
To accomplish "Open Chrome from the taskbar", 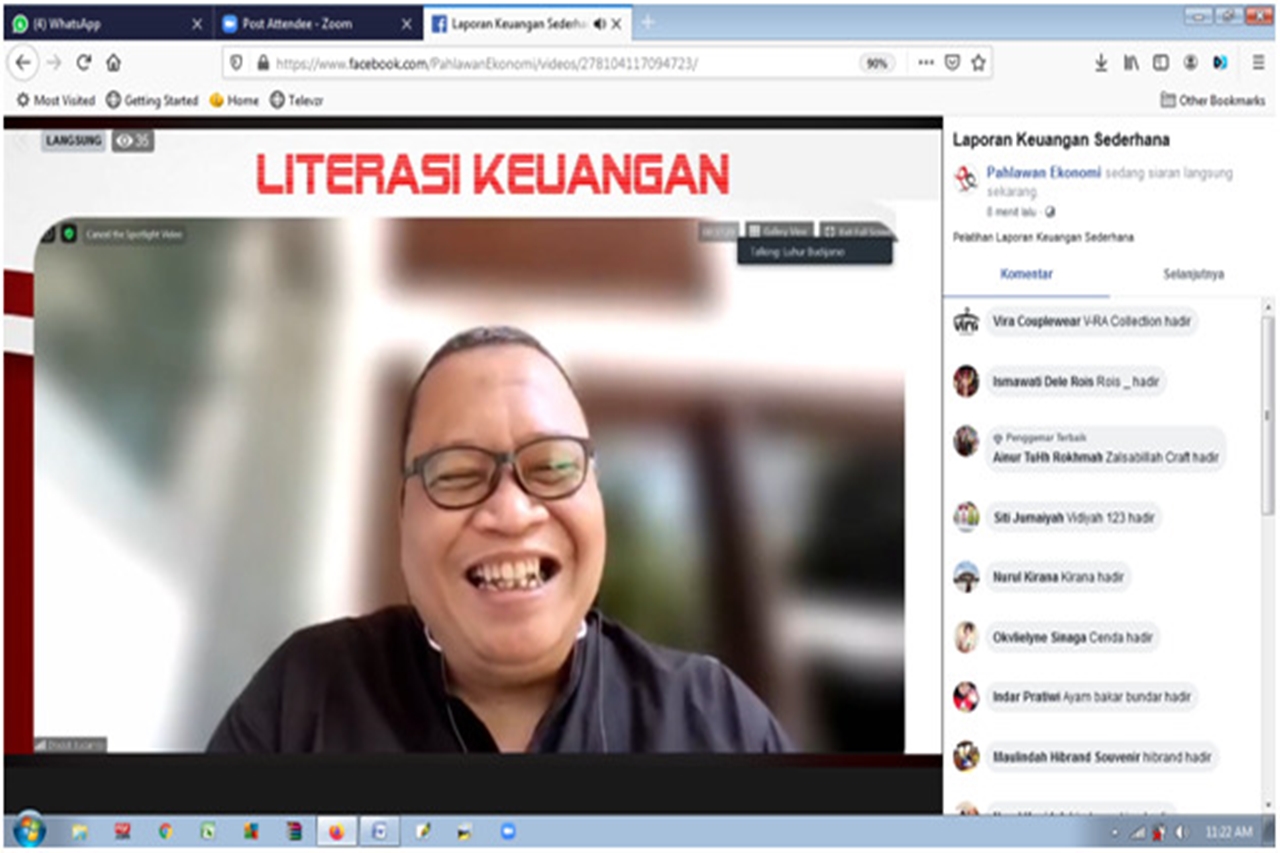I will coord(165,831).
